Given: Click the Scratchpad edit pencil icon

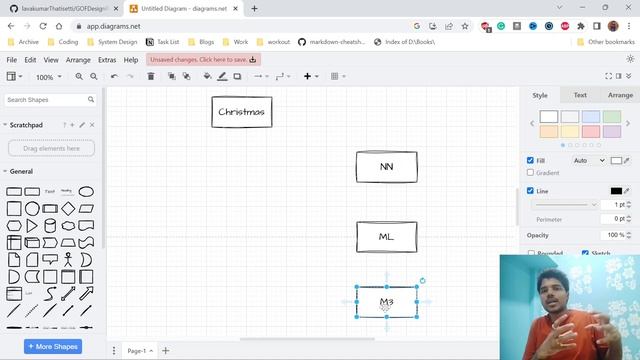Looking at the screenshot, I should click(x=82, y=125).
